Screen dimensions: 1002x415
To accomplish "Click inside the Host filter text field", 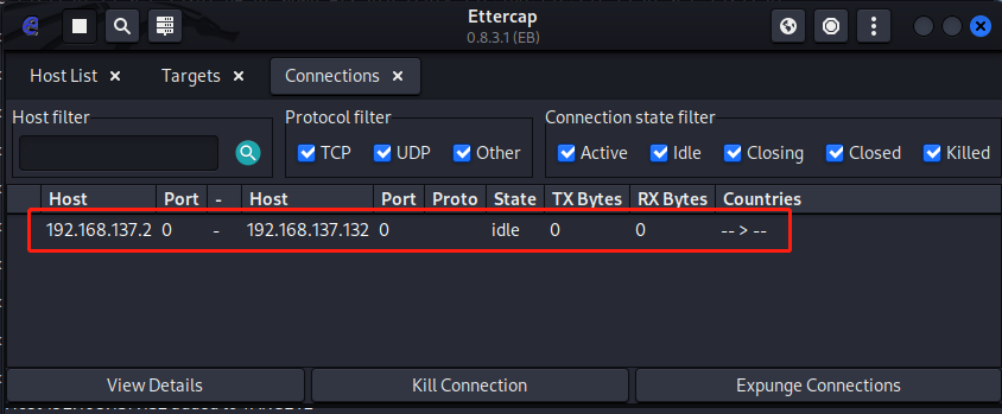I will pyautogui.click(x=118, y=153).
